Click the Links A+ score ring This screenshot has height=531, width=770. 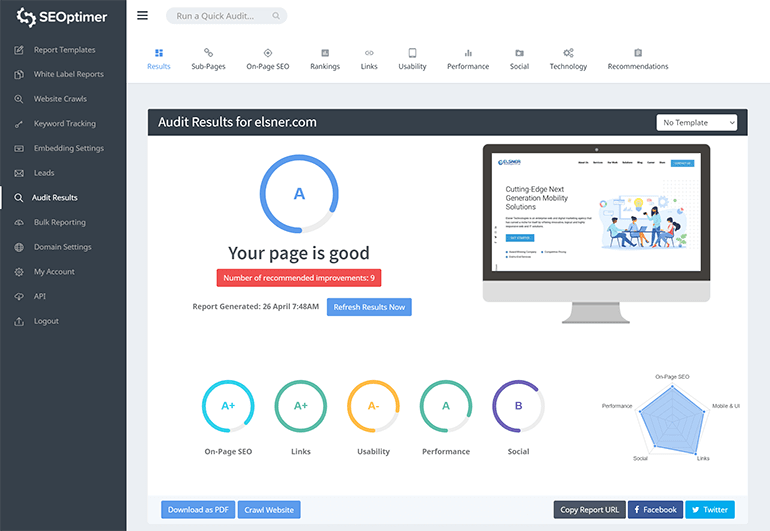(x=301, y=406)
